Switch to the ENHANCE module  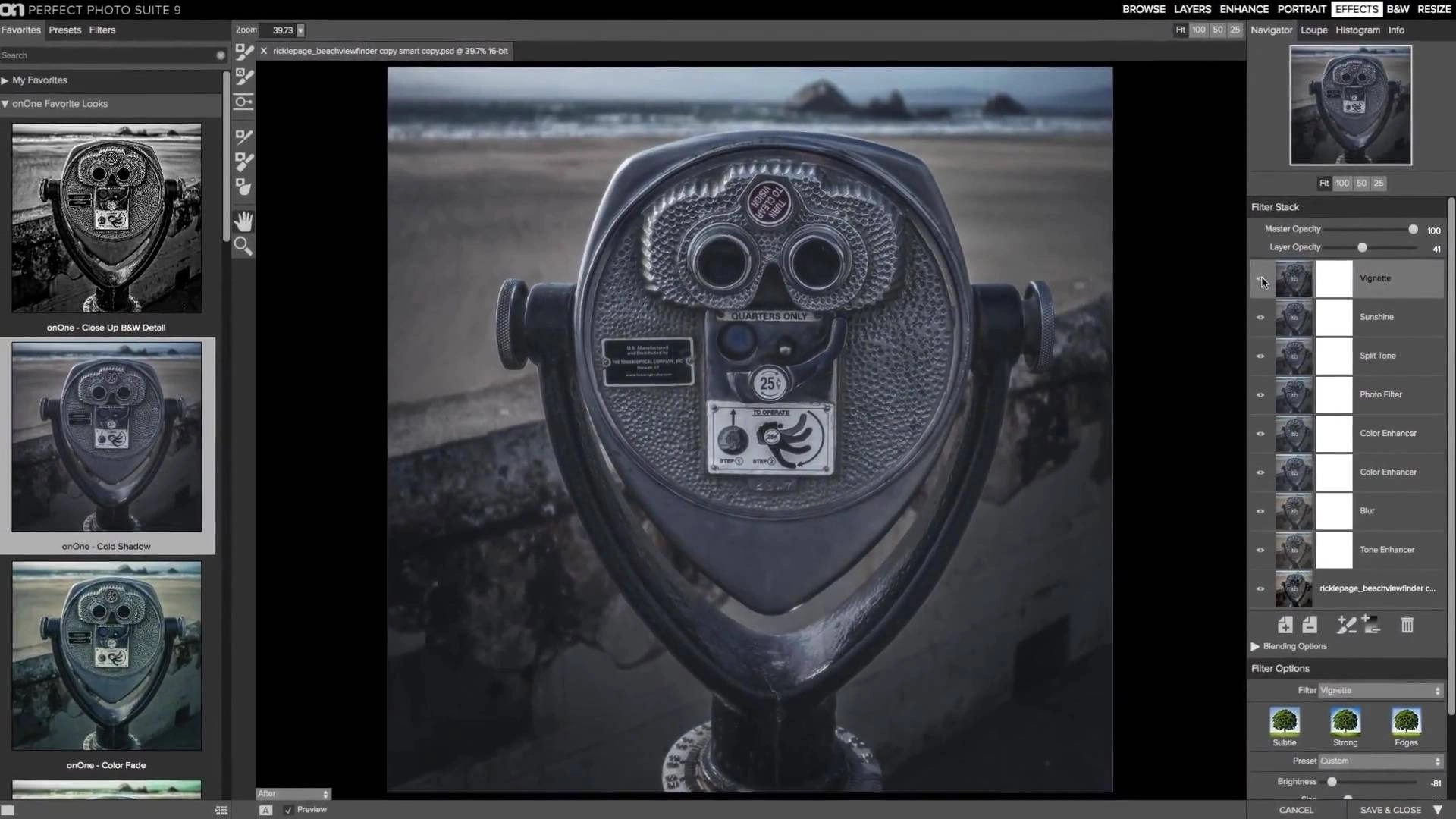pyautogui.click(x=1244, y=9)
